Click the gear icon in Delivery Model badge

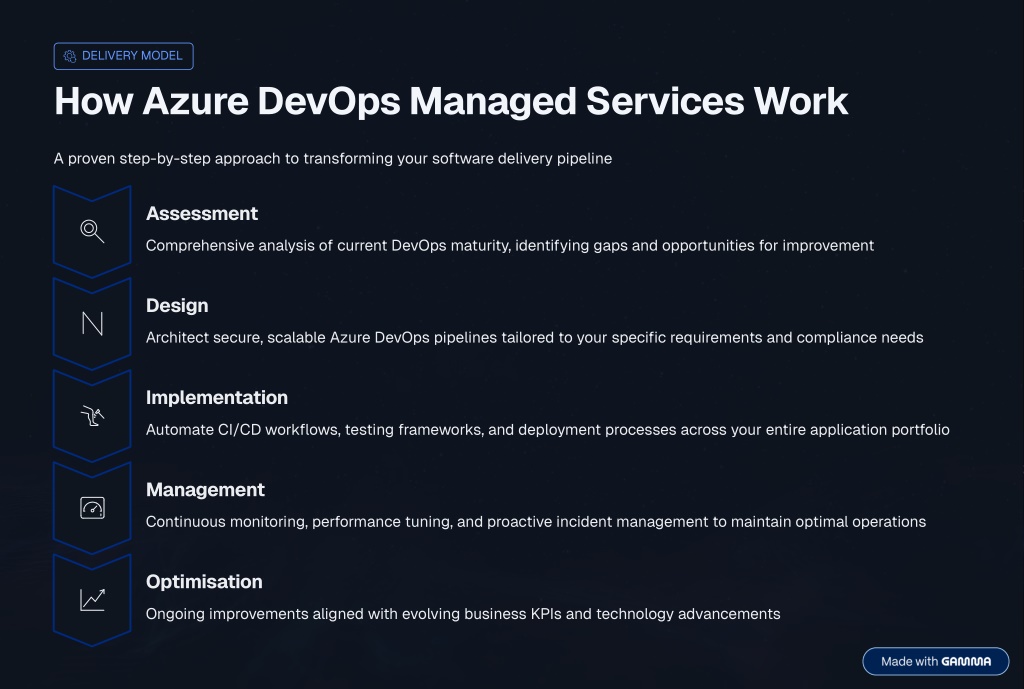[69, 56]
